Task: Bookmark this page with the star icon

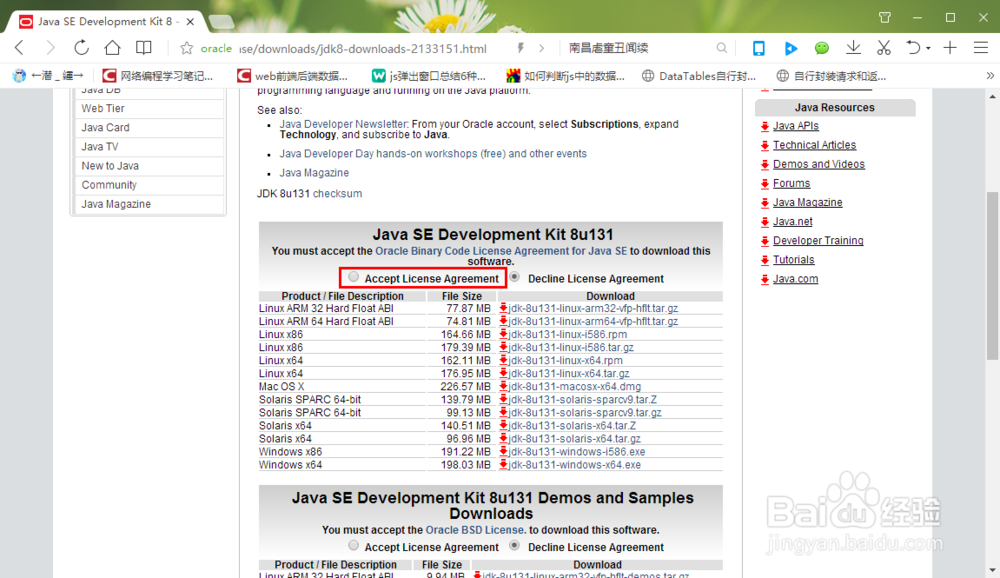Action: (x=186, y=48)
